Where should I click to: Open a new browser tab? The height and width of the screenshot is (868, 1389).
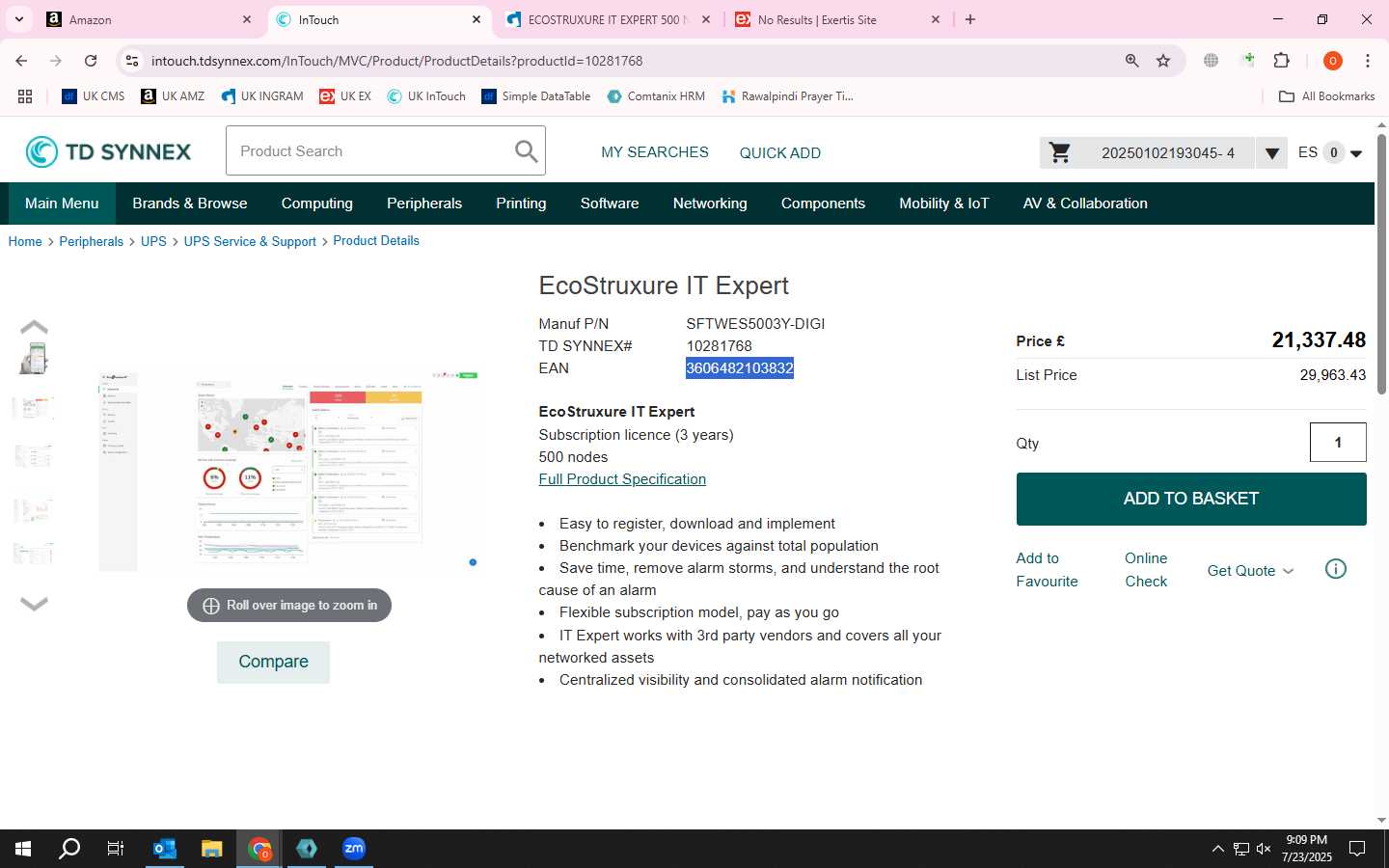coord(970,19)
